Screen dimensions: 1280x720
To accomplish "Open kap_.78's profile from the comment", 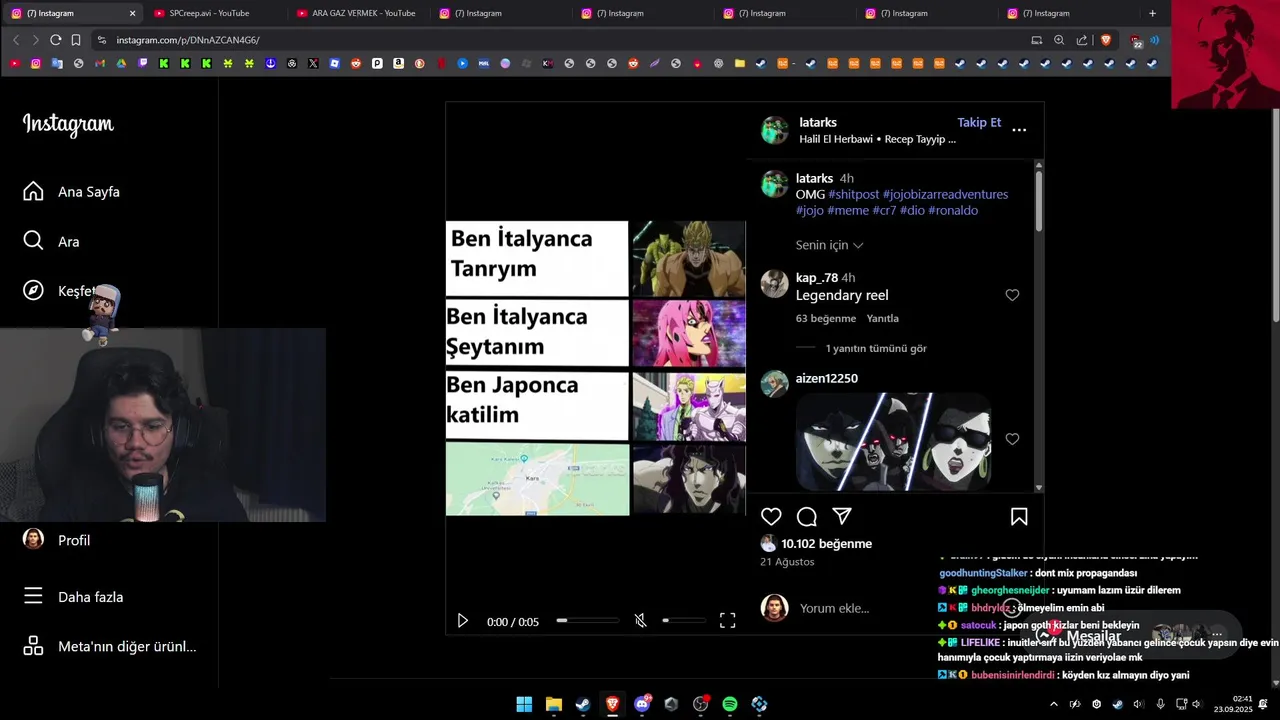I will point(817,278).
